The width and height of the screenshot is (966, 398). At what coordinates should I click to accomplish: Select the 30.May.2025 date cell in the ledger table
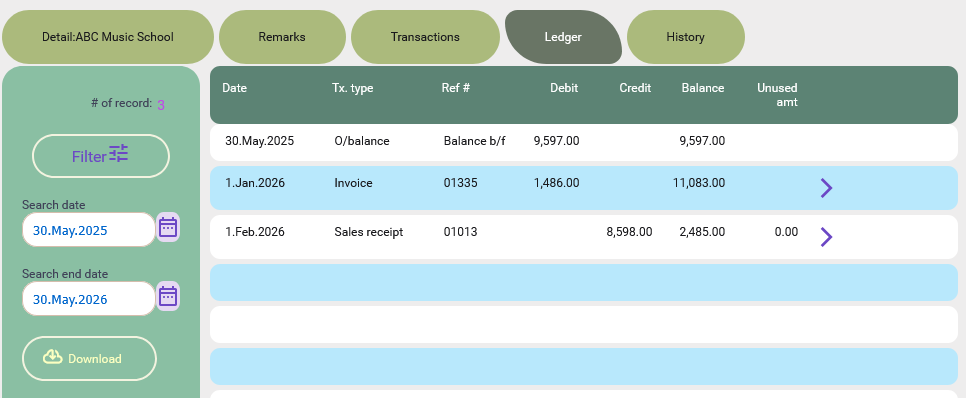click(259, 141)
